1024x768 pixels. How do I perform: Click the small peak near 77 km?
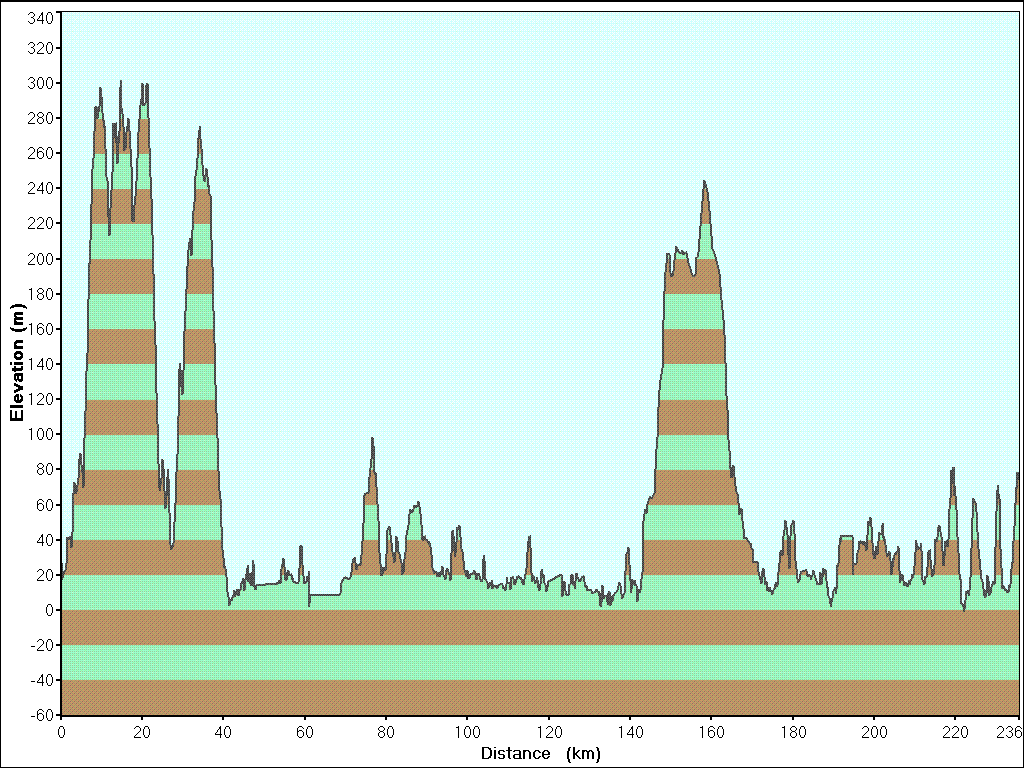(x=372, y=439)
